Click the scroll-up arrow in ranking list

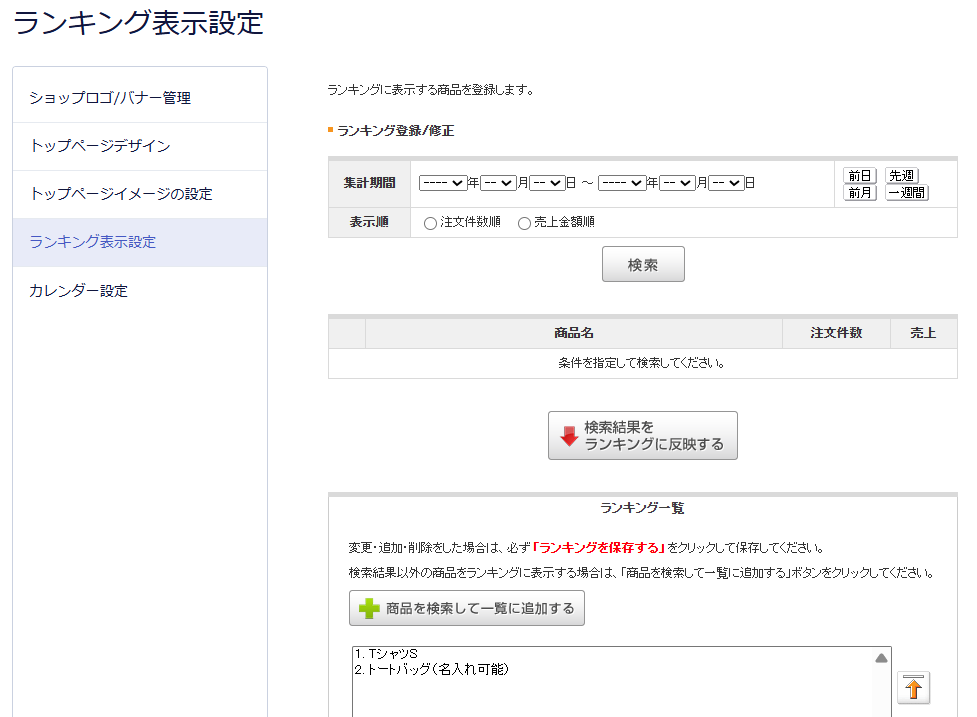[881, 658]
